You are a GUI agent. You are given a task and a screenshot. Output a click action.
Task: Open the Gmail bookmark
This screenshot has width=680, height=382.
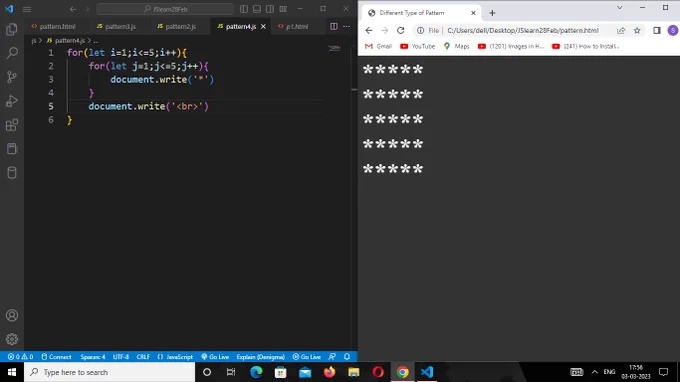coord(378,46)
